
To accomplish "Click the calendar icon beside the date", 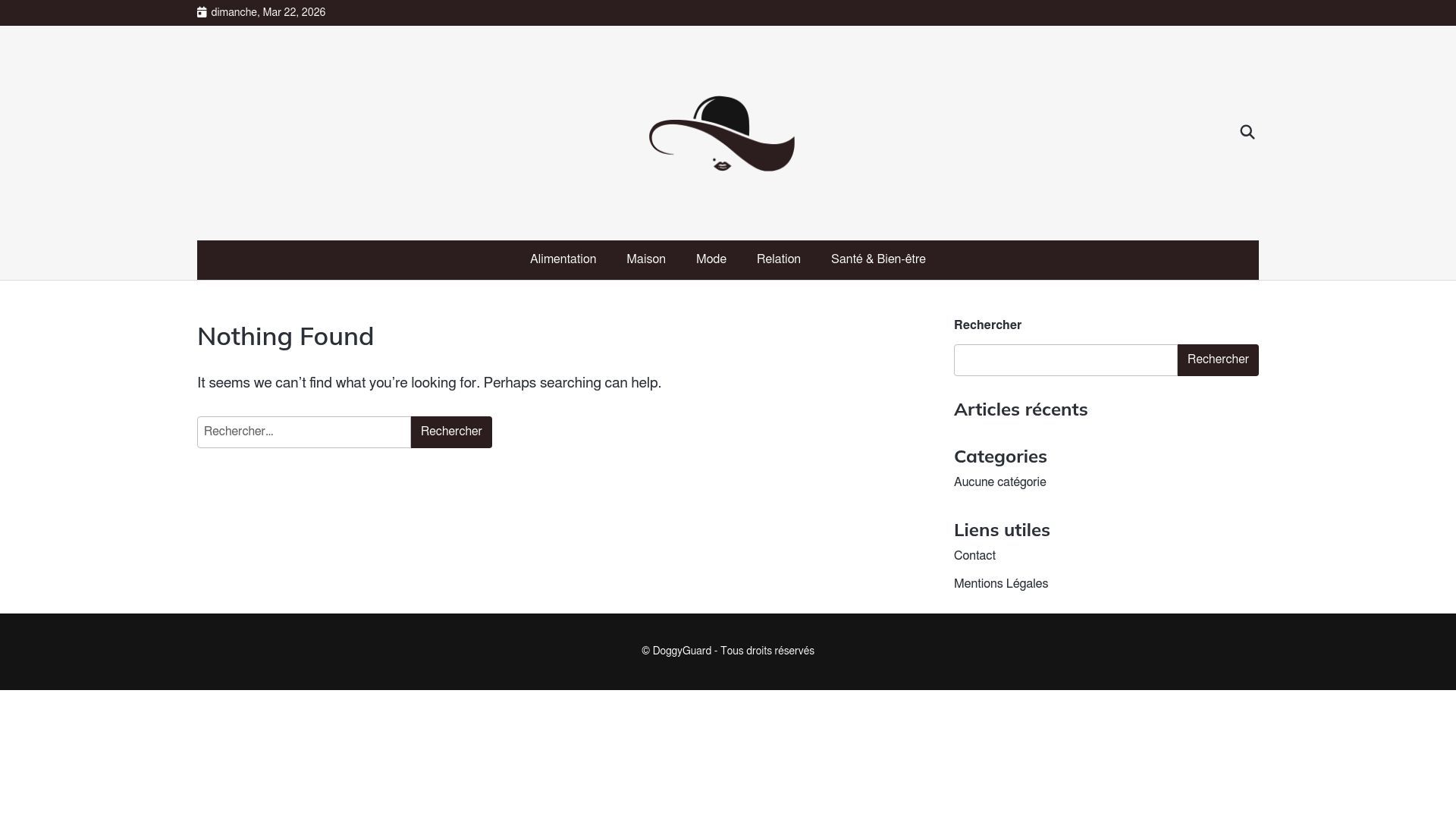I will 202,13.
